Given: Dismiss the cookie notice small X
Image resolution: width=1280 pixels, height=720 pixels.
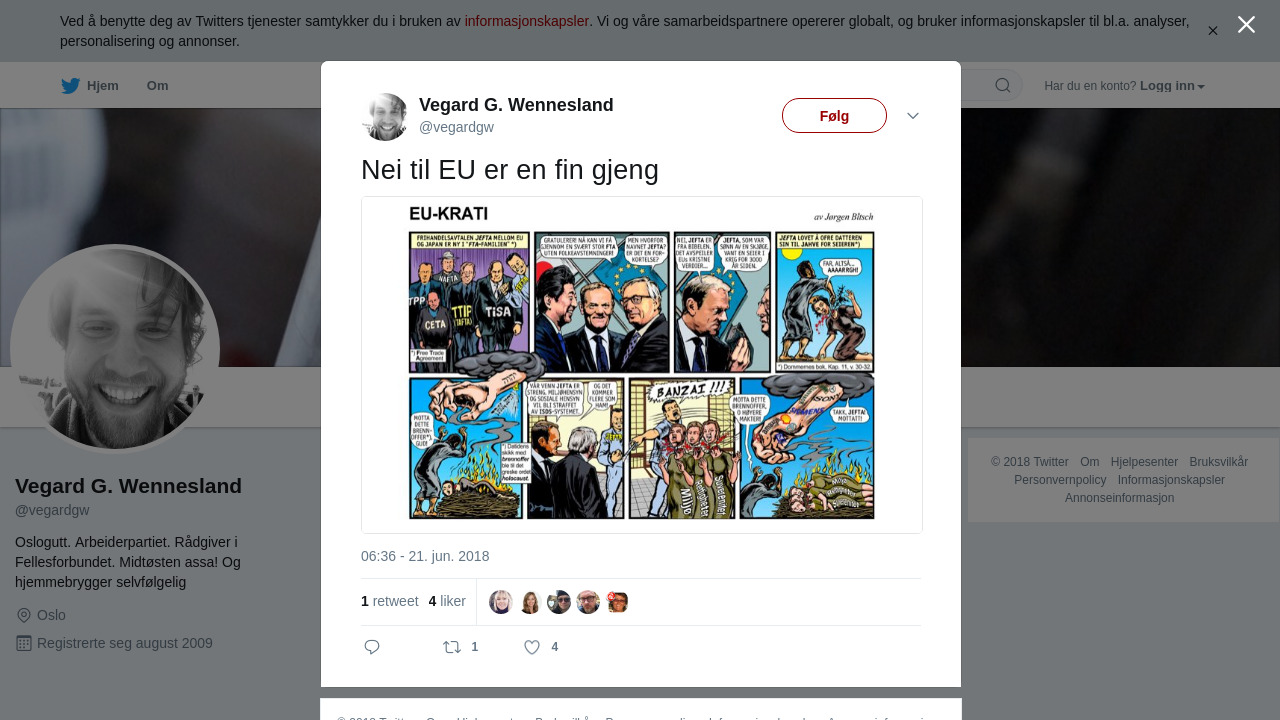Looking at the screenshot, I should pos(1213,31).
